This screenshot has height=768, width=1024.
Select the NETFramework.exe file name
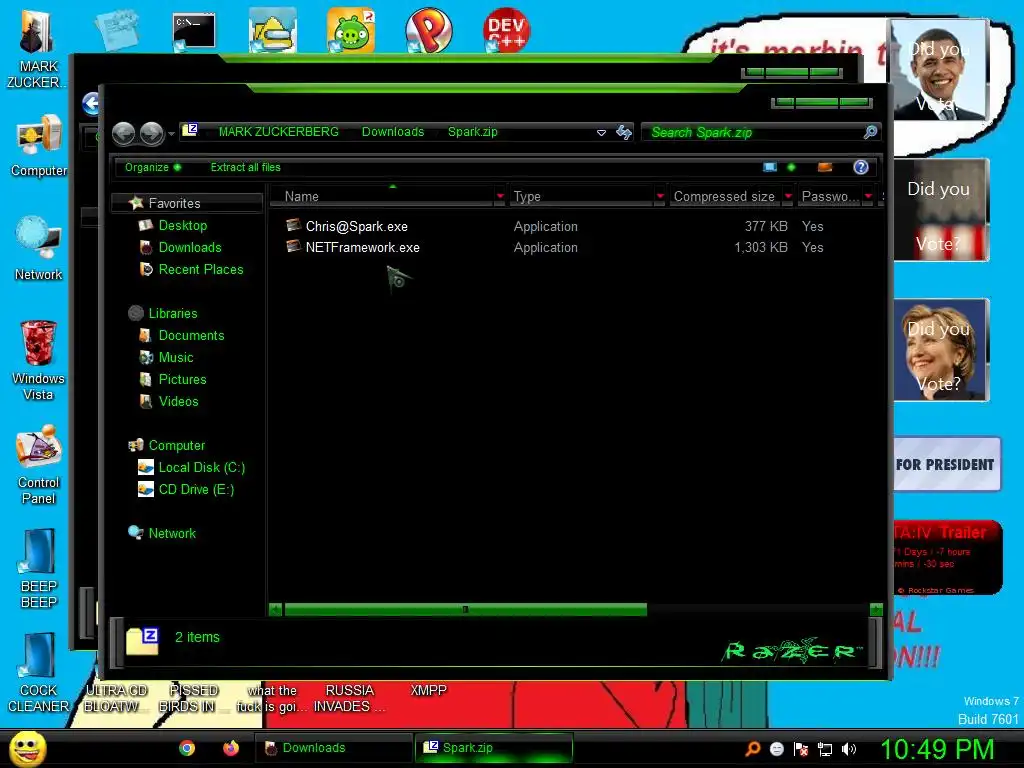pyautogui.click(x=362, y=248)
